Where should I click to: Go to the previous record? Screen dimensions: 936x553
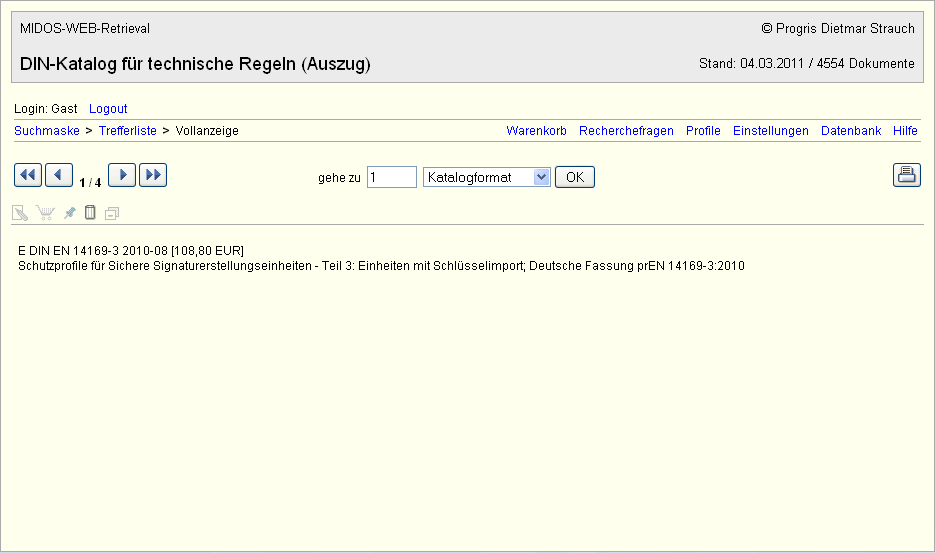pos(59,176)
